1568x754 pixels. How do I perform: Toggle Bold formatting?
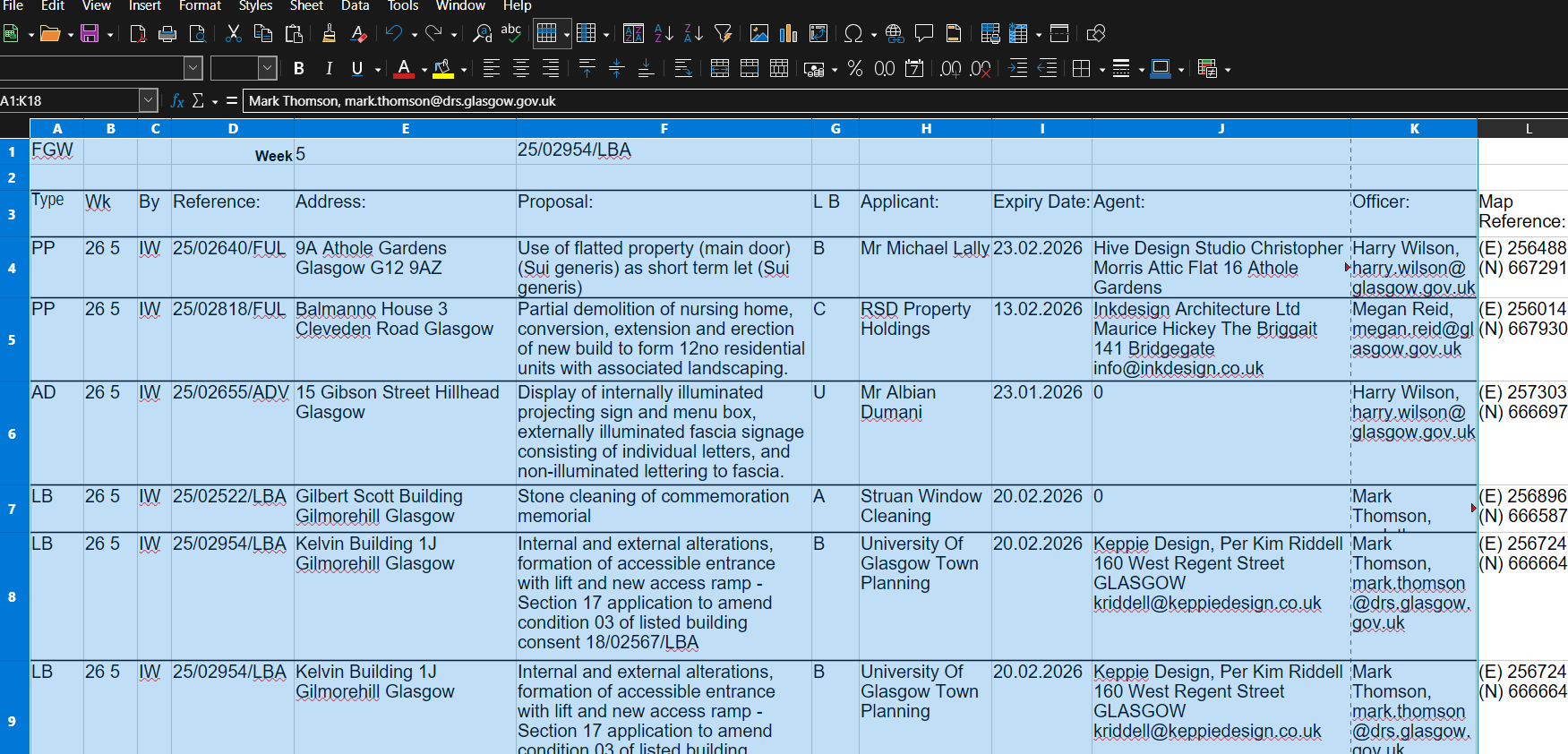[299, 69]
